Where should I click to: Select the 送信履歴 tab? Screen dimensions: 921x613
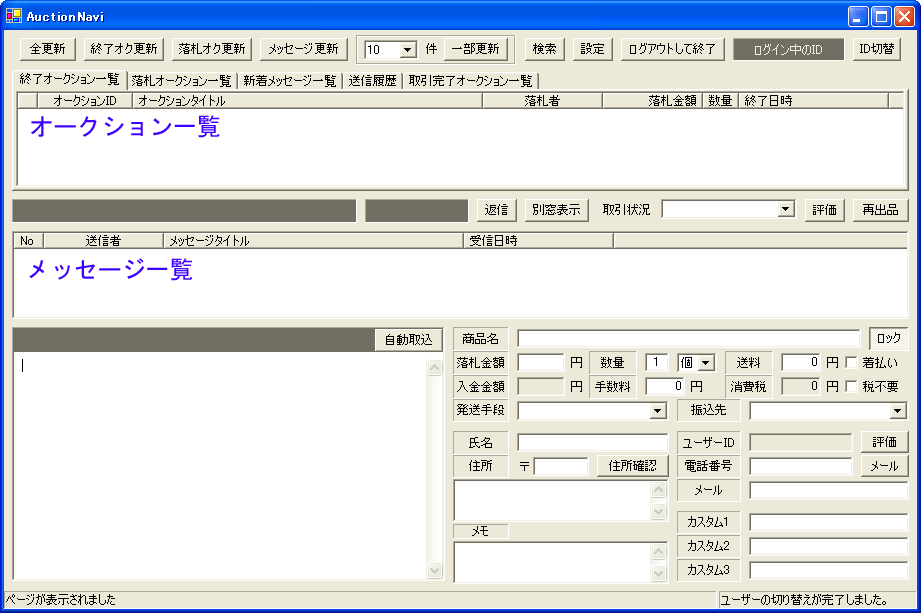tap(372, 81)
